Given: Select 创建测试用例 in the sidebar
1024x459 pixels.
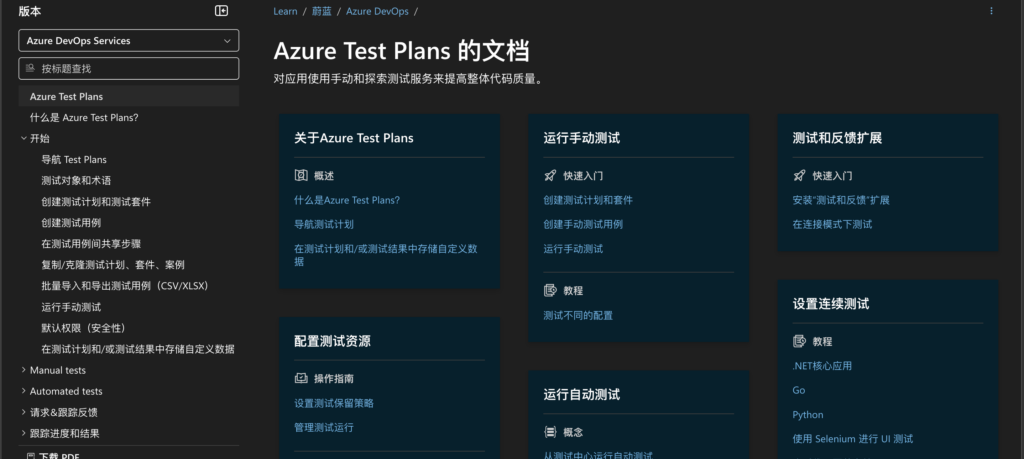Looking at the screenshot, I should tap(70, 223).
